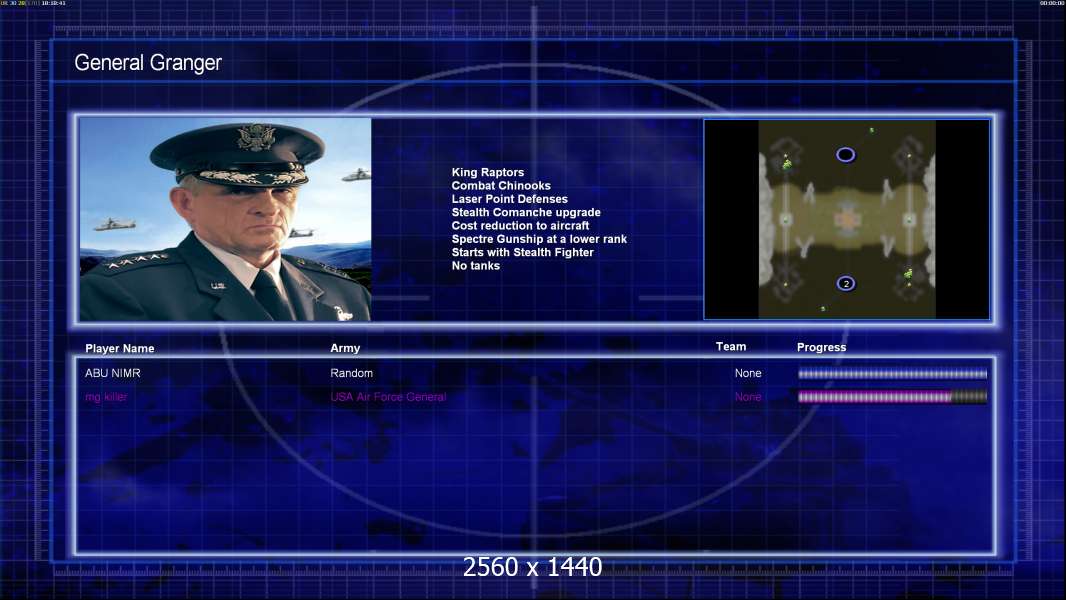Click USA Air Force General army entry
The image size is (1066, 600).
(388, 397)
